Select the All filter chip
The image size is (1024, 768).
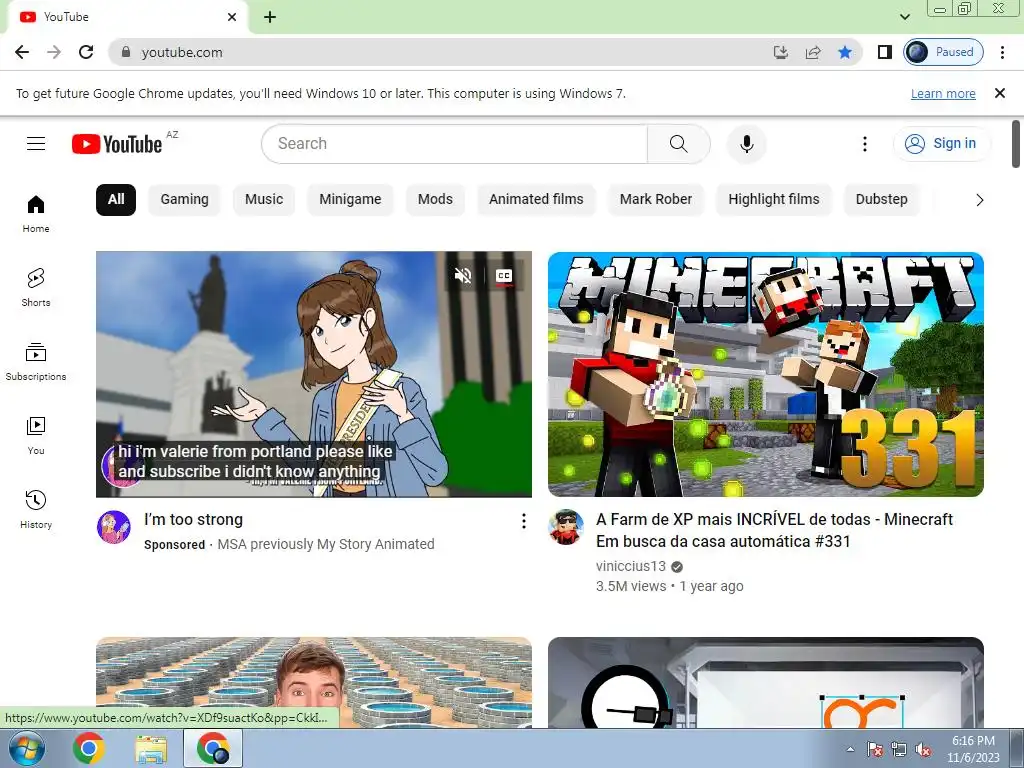(116, 200)
